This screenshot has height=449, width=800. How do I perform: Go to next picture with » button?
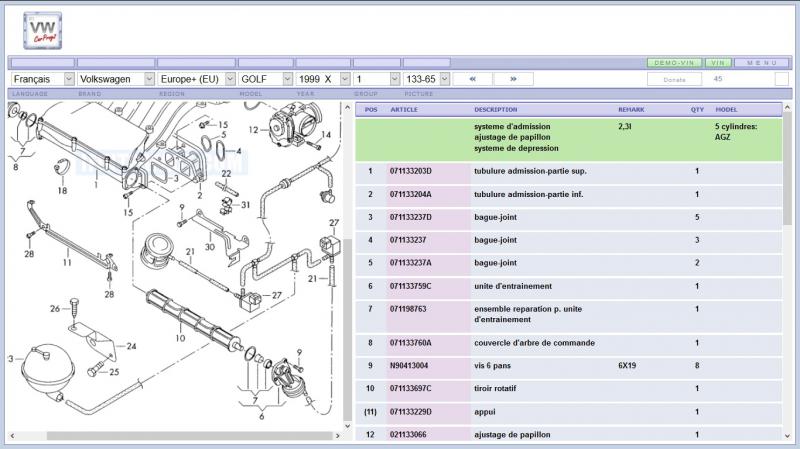pos(513,79)
